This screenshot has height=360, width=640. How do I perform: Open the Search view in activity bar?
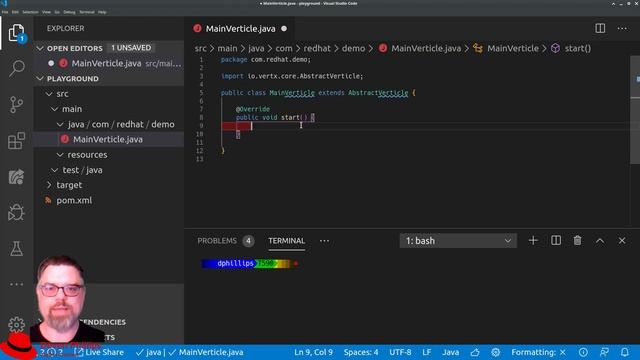coord(16,68)
